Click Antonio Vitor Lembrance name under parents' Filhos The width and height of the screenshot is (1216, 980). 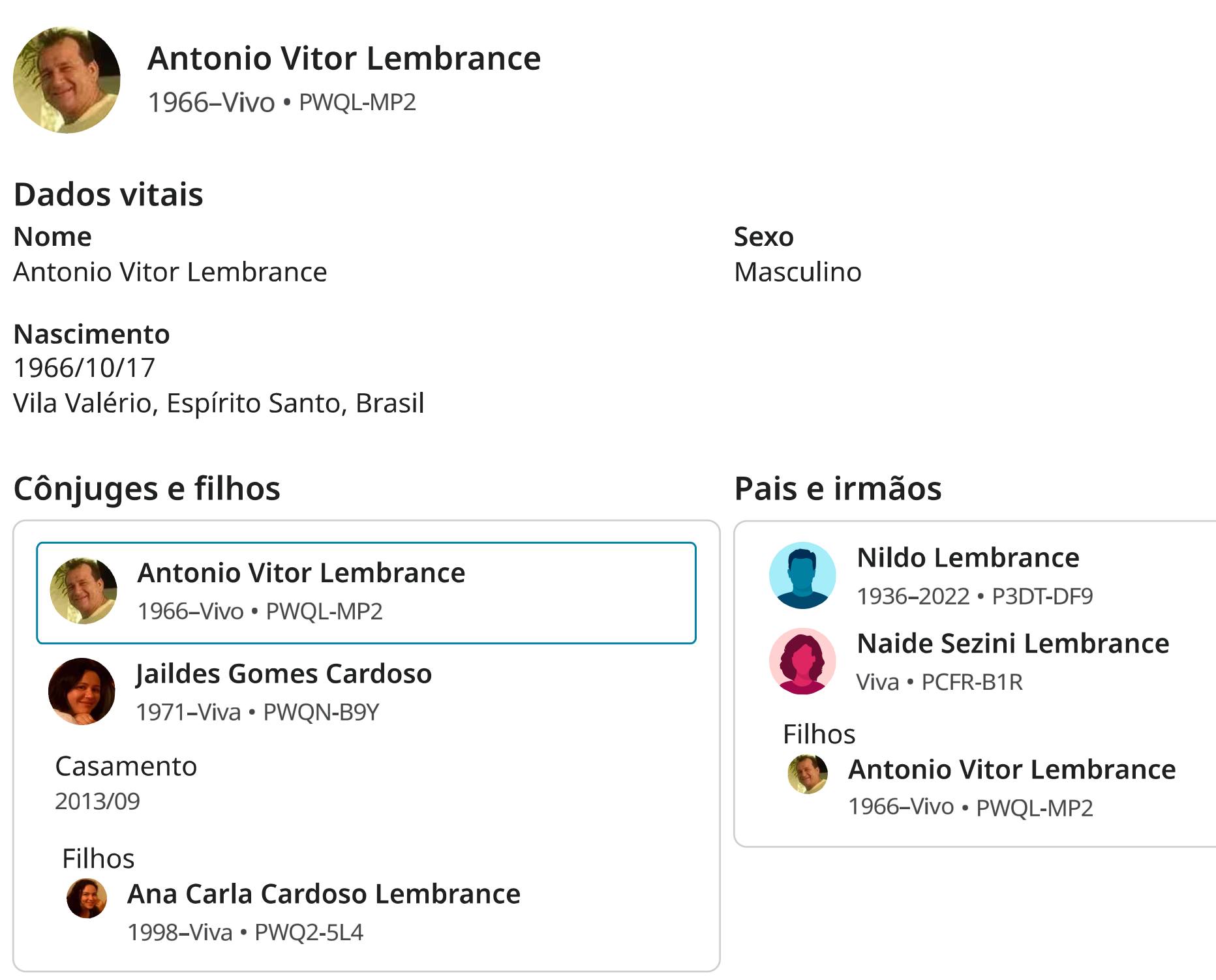(x=1011, y=770)
